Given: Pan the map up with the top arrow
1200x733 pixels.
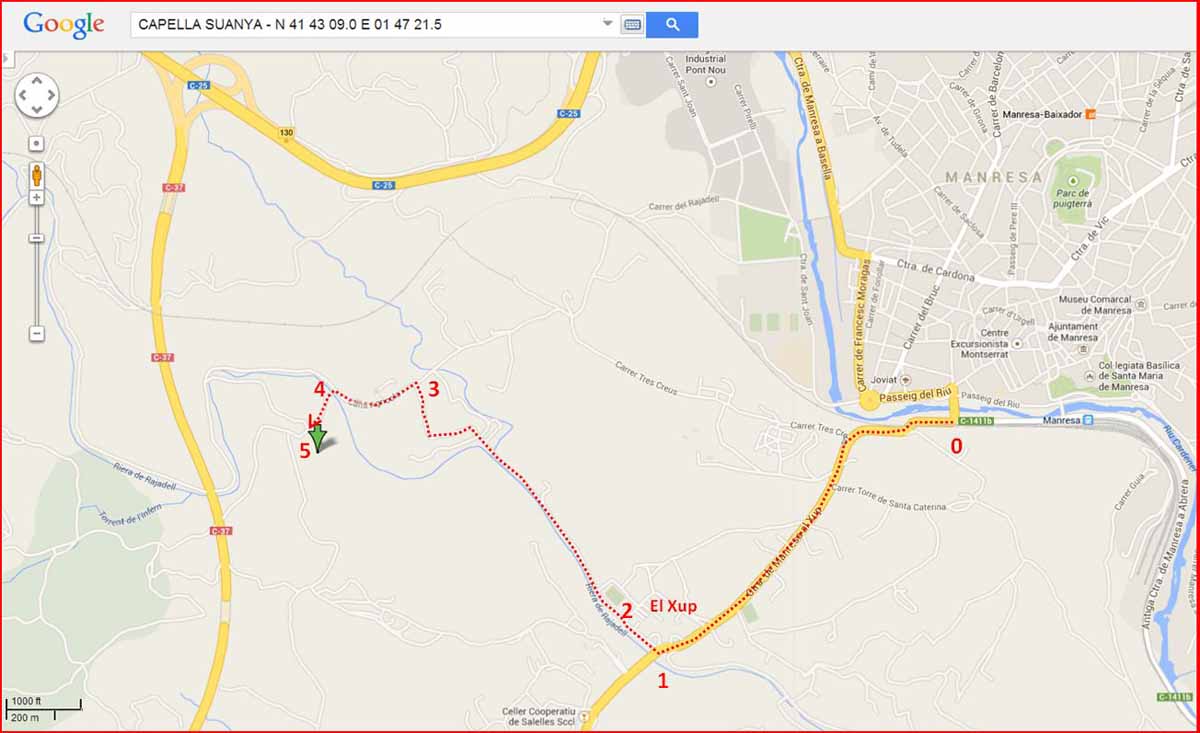Looking at the screenshot, I should point(37,82).
